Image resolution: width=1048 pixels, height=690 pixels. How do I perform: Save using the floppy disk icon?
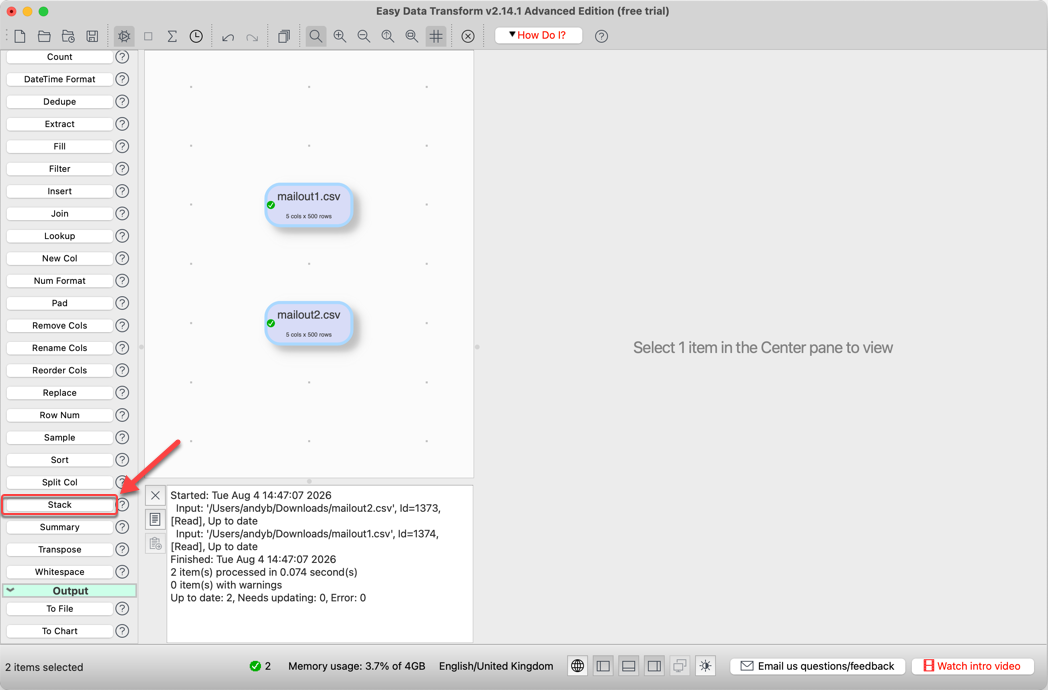coord(92,36)
